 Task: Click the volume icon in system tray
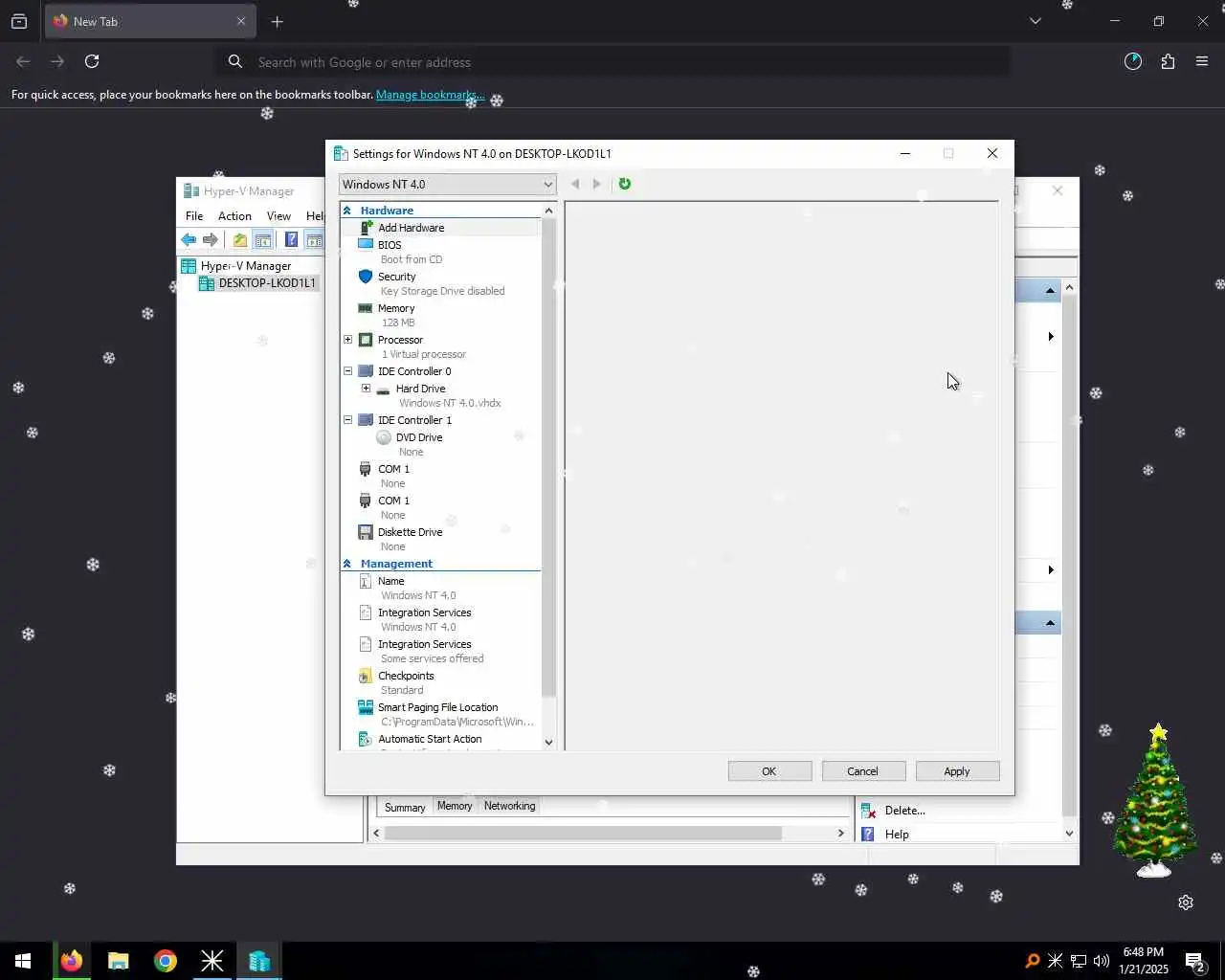(x=1101, y=961)
